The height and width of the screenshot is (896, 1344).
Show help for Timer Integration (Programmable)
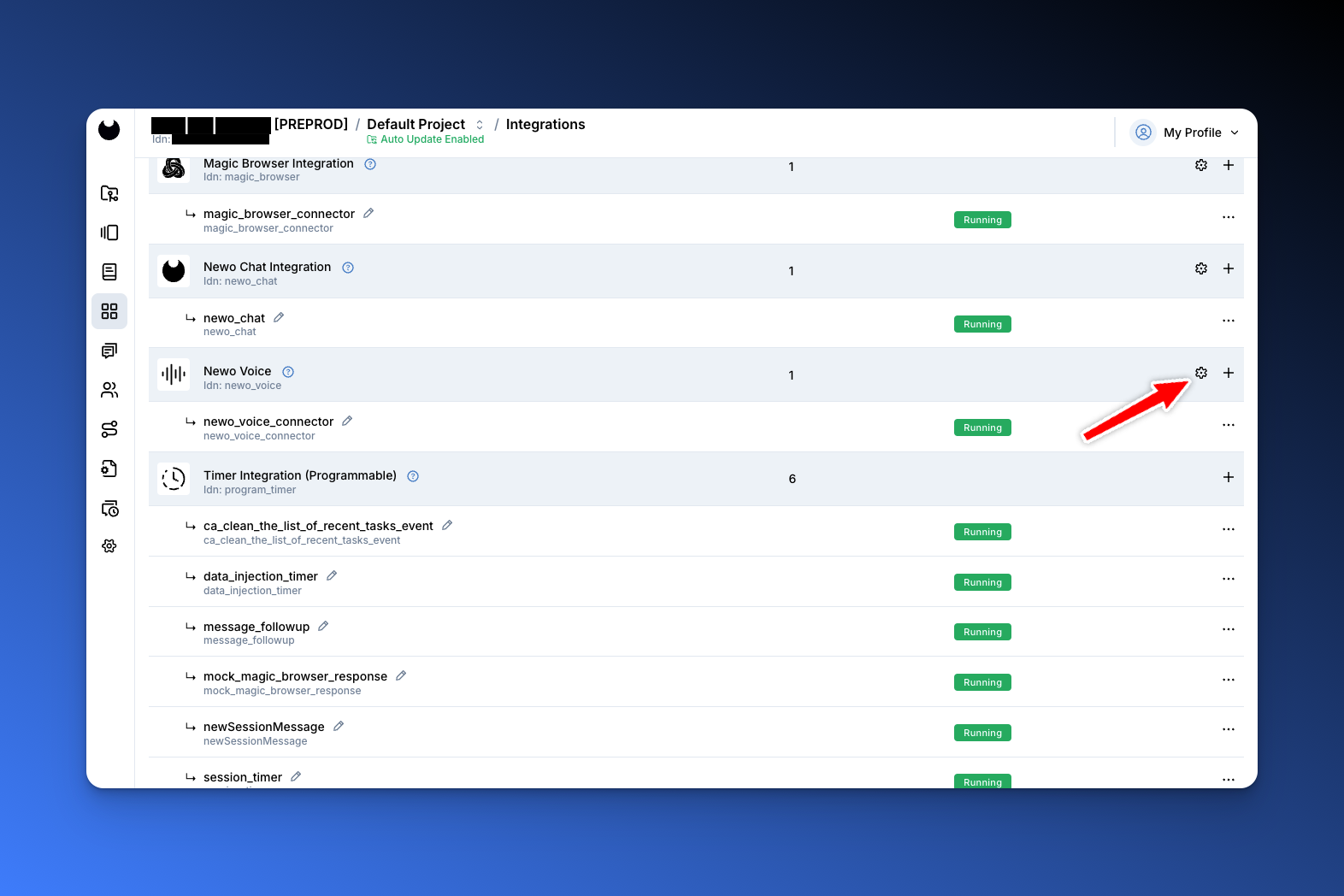coord(413,476)
